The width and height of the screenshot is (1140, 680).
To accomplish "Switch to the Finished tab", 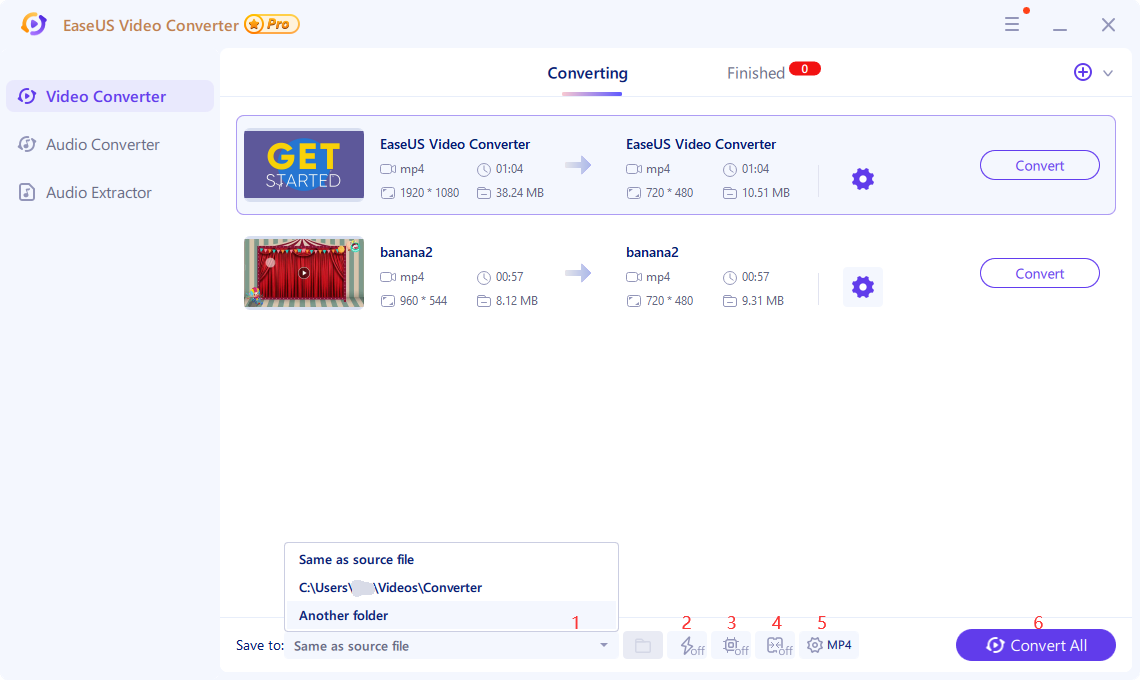I will [755, 73].
